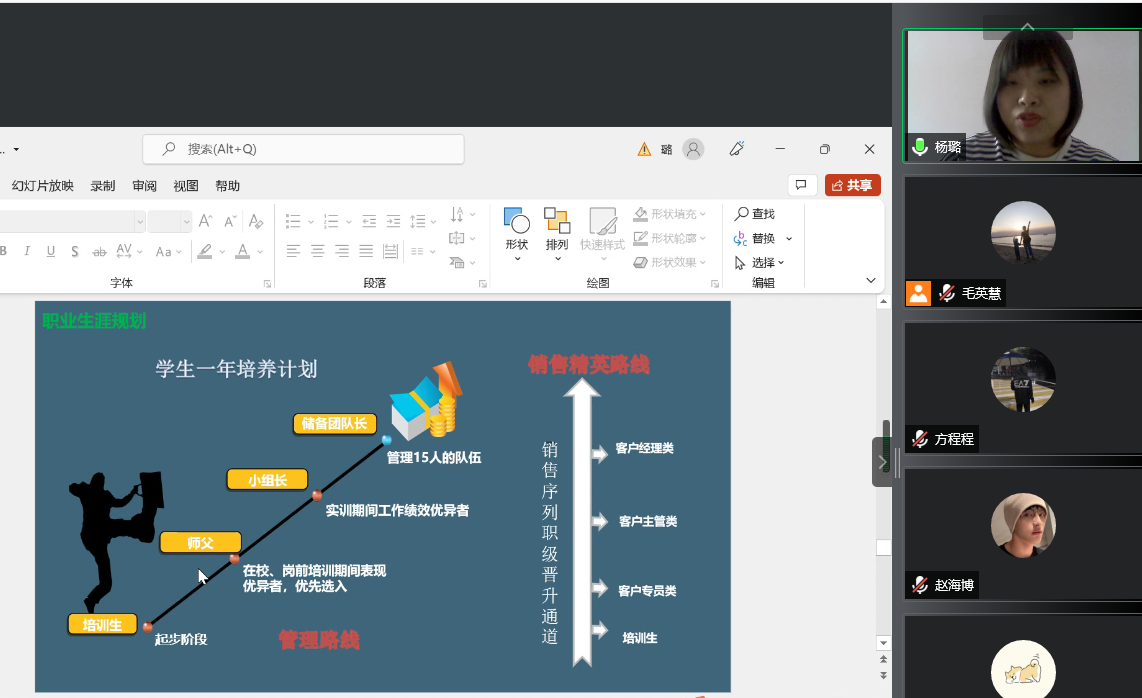This screenshot has width=1142, height=698.
Task: Center align text
Action: pyautogui.click(x=318, y=251)
